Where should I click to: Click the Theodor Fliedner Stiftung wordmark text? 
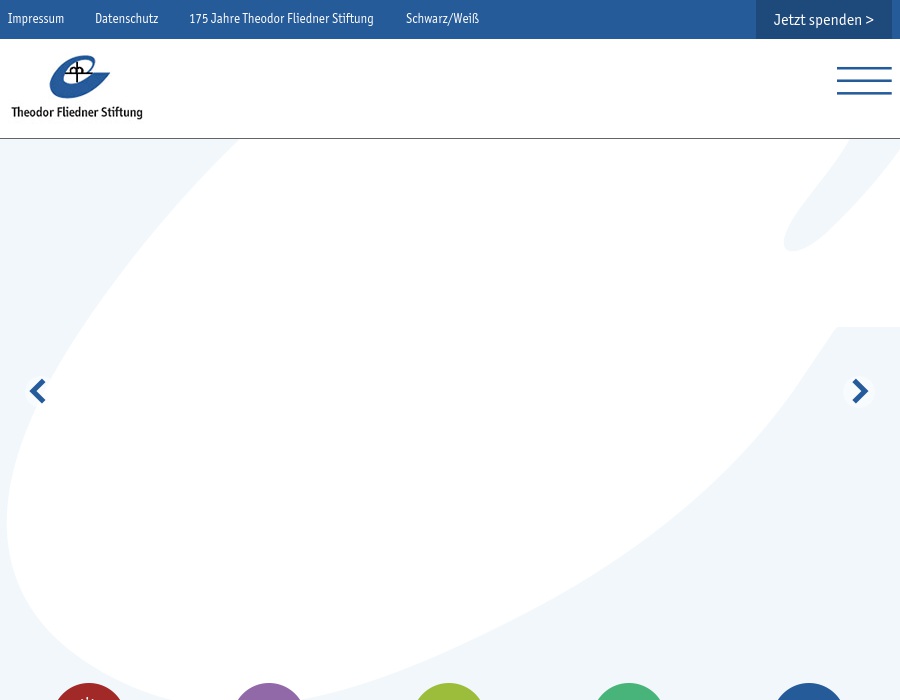(x=77, y=113)
